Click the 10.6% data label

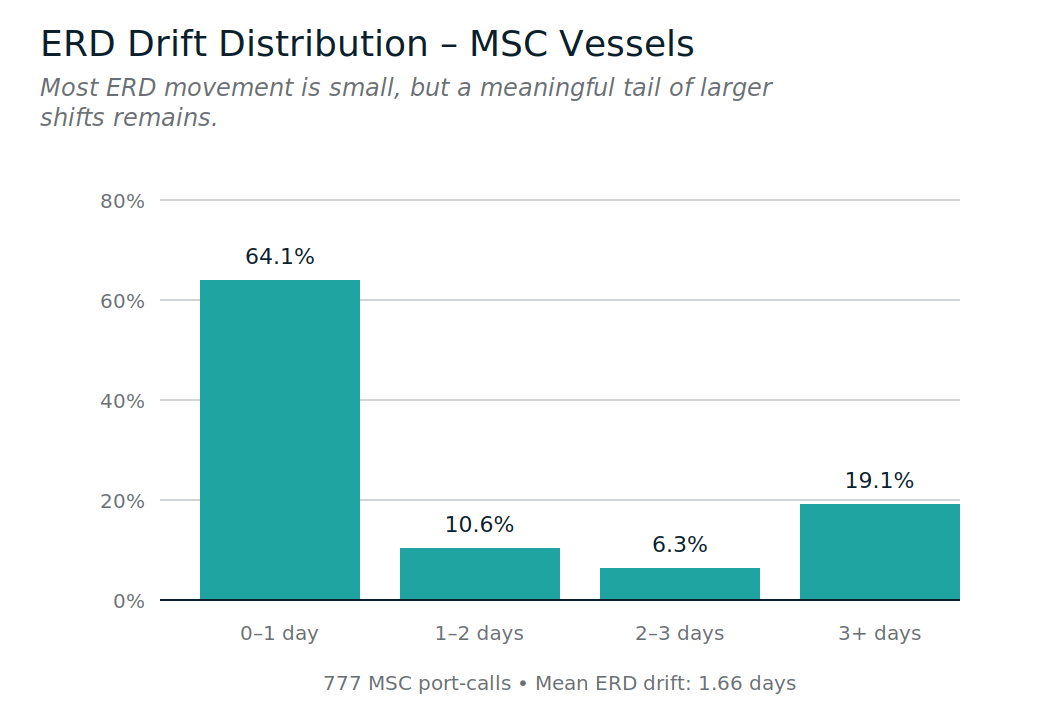click(x=480, y=525)
